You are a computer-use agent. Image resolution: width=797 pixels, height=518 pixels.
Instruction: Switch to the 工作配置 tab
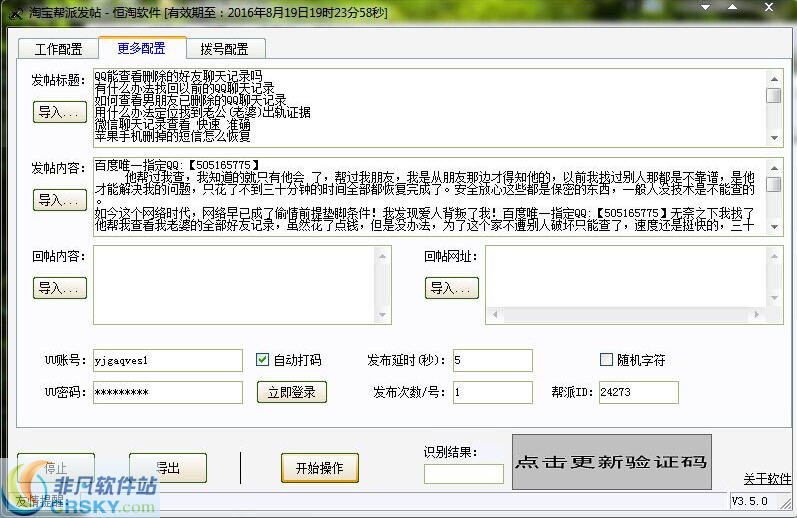point(58,49)
